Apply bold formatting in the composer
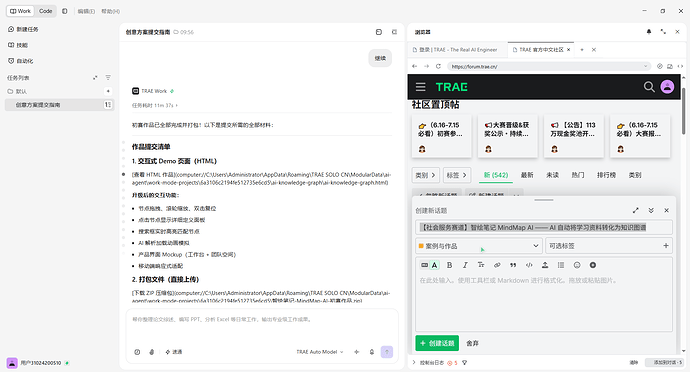The width and height of the screenshot is (690, 372). [x=449, y=265]
